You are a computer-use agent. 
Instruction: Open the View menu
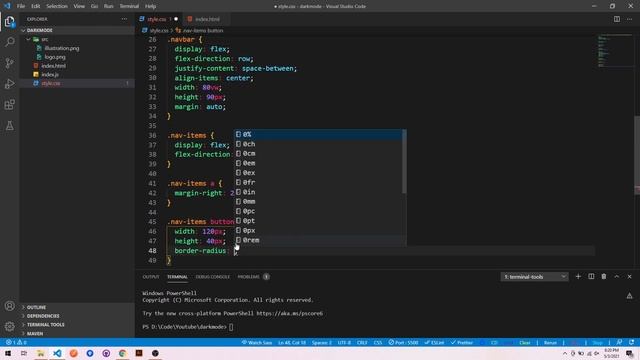pyautogui.click(x=79, y=6)
